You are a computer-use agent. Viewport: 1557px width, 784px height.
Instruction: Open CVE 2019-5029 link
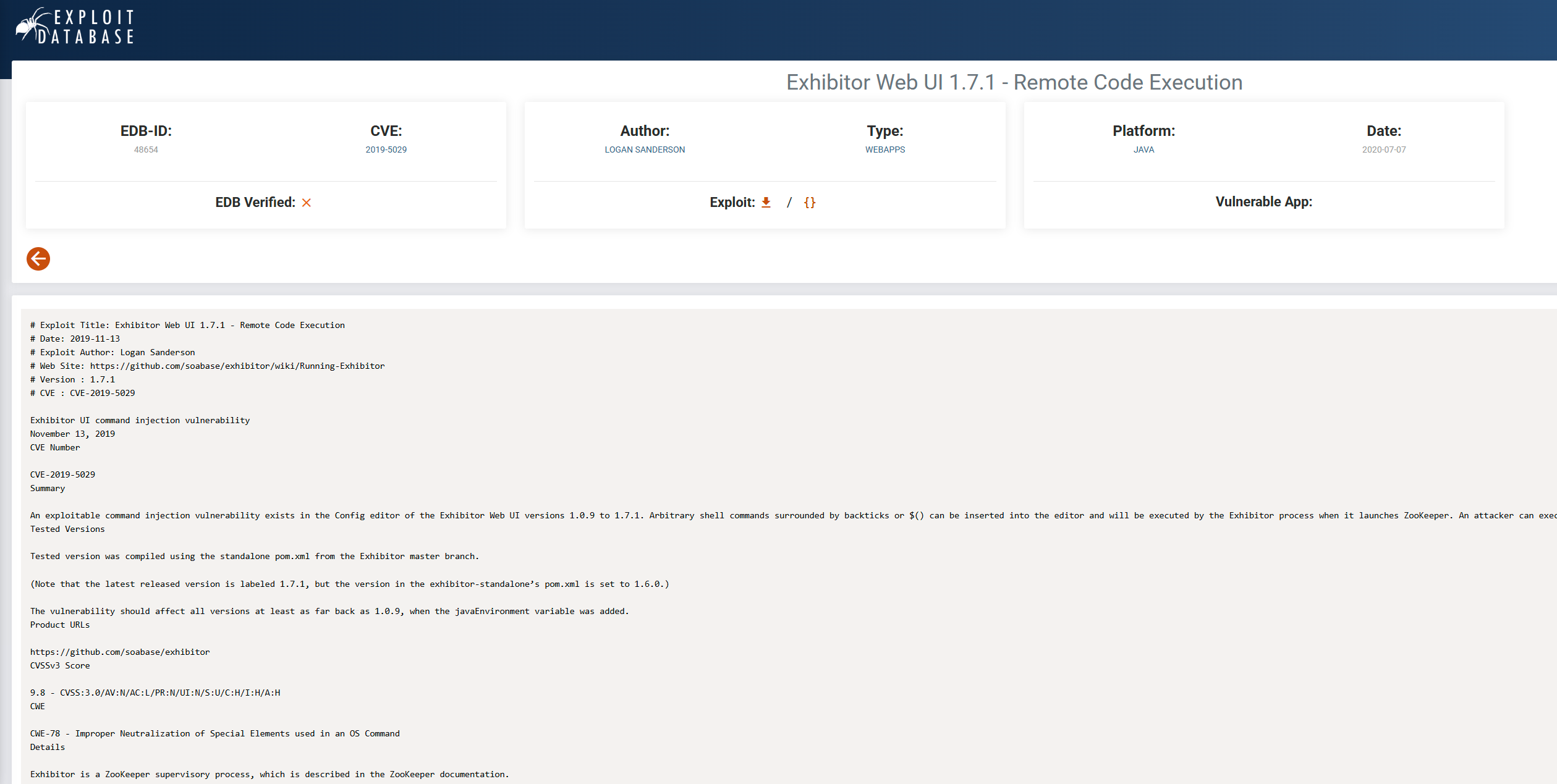point(386,150)
